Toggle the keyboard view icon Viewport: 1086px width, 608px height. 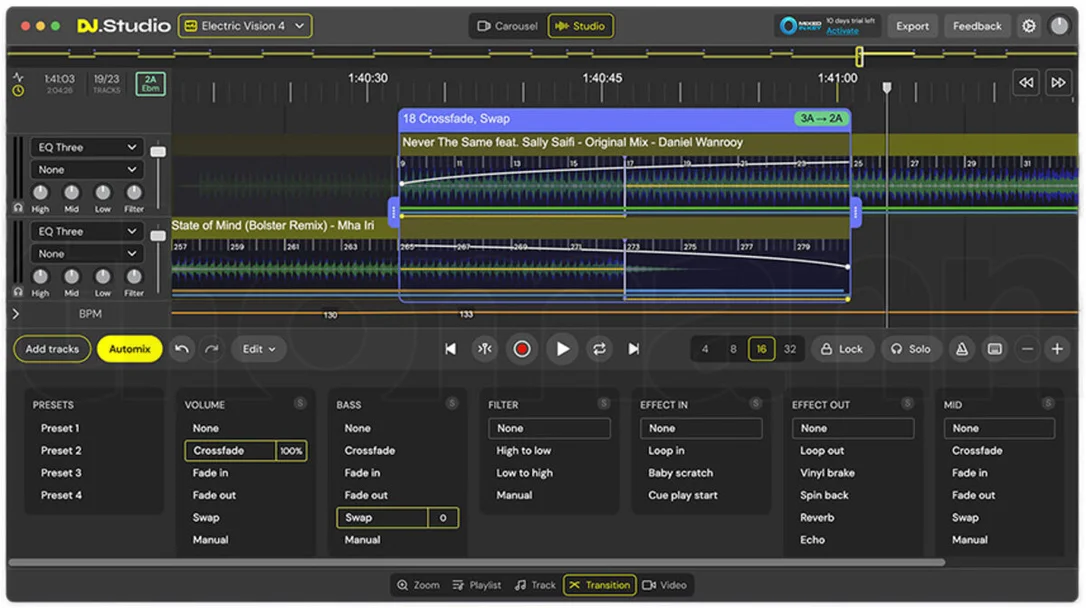(995, 349)
